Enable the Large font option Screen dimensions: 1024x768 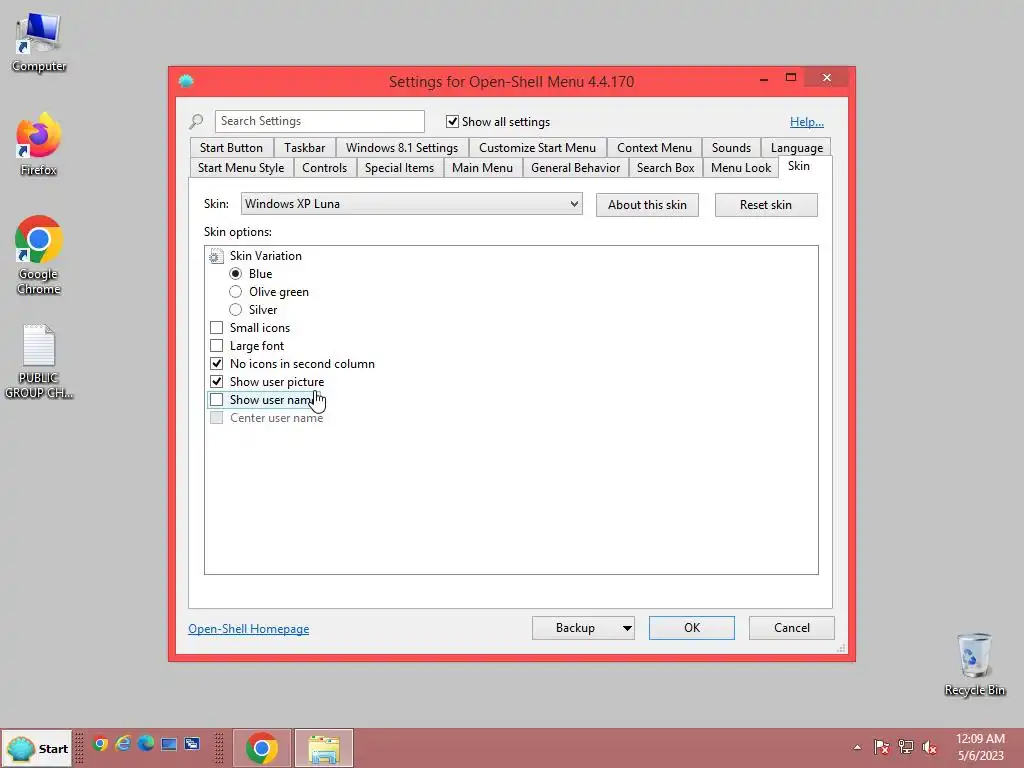click(x=216, y=345)
